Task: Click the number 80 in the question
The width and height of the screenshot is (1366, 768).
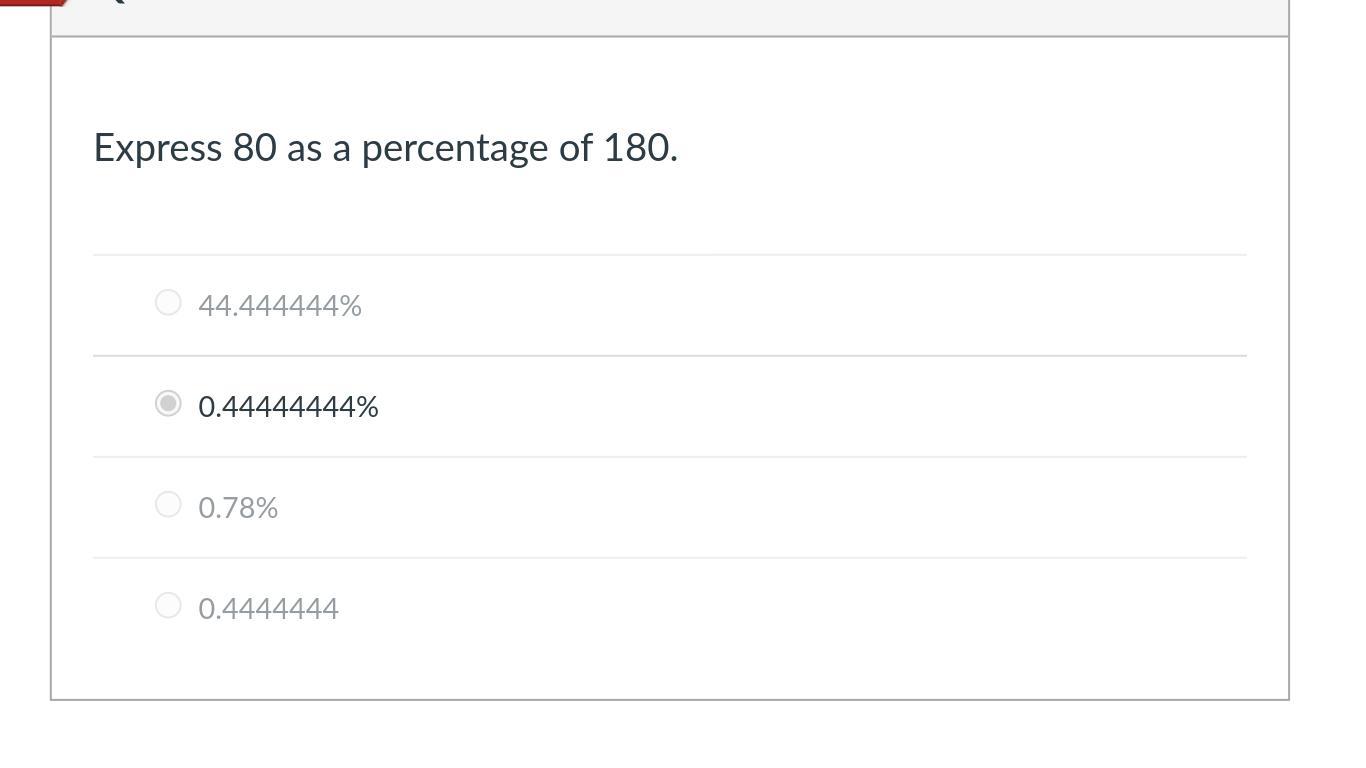Action: tap(254, 148)
